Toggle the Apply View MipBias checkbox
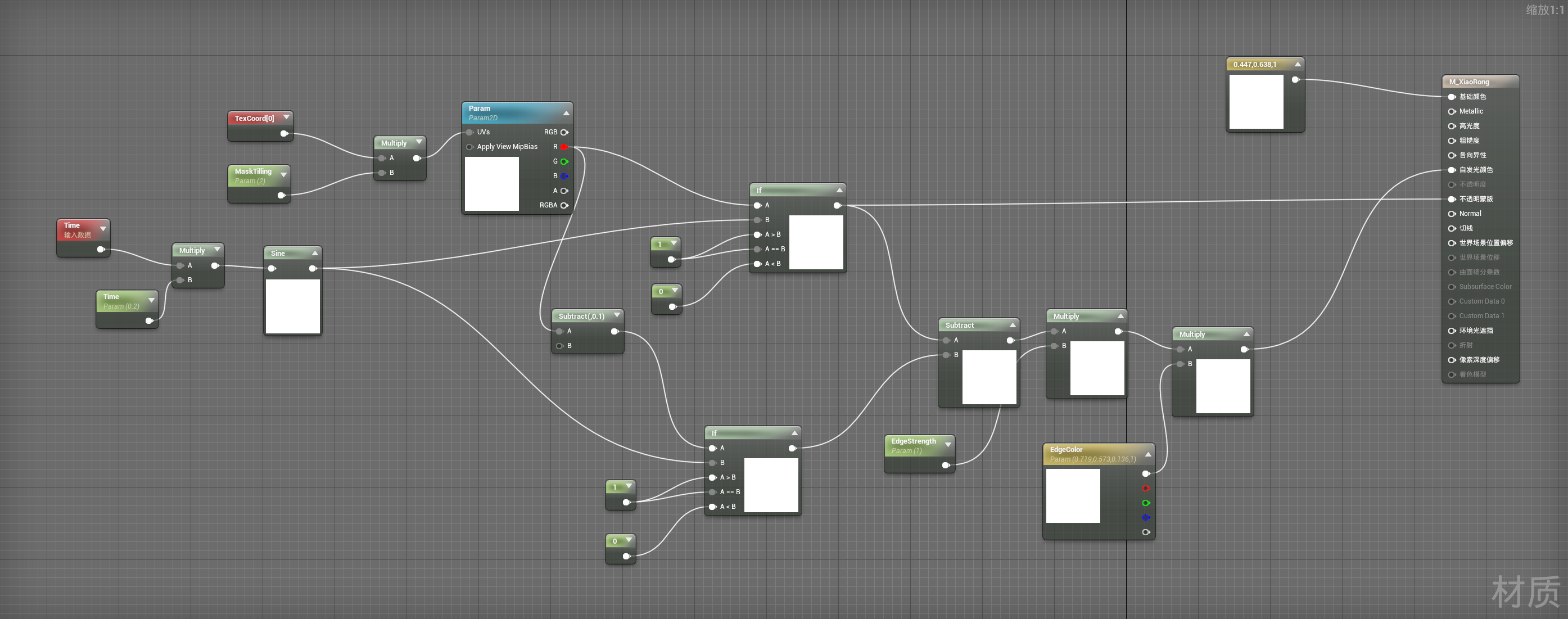 469,147
